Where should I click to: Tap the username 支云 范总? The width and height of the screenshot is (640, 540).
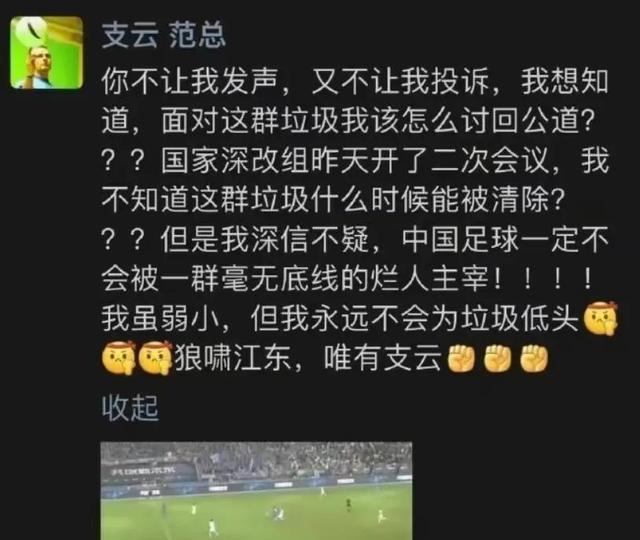click(164, 35)
